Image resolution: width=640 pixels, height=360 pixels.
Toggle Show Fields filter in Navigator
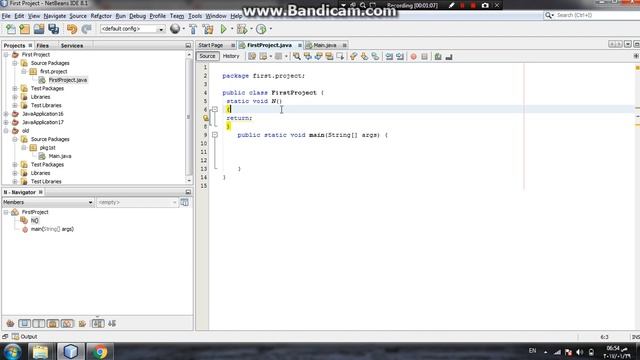coord(24,324)
